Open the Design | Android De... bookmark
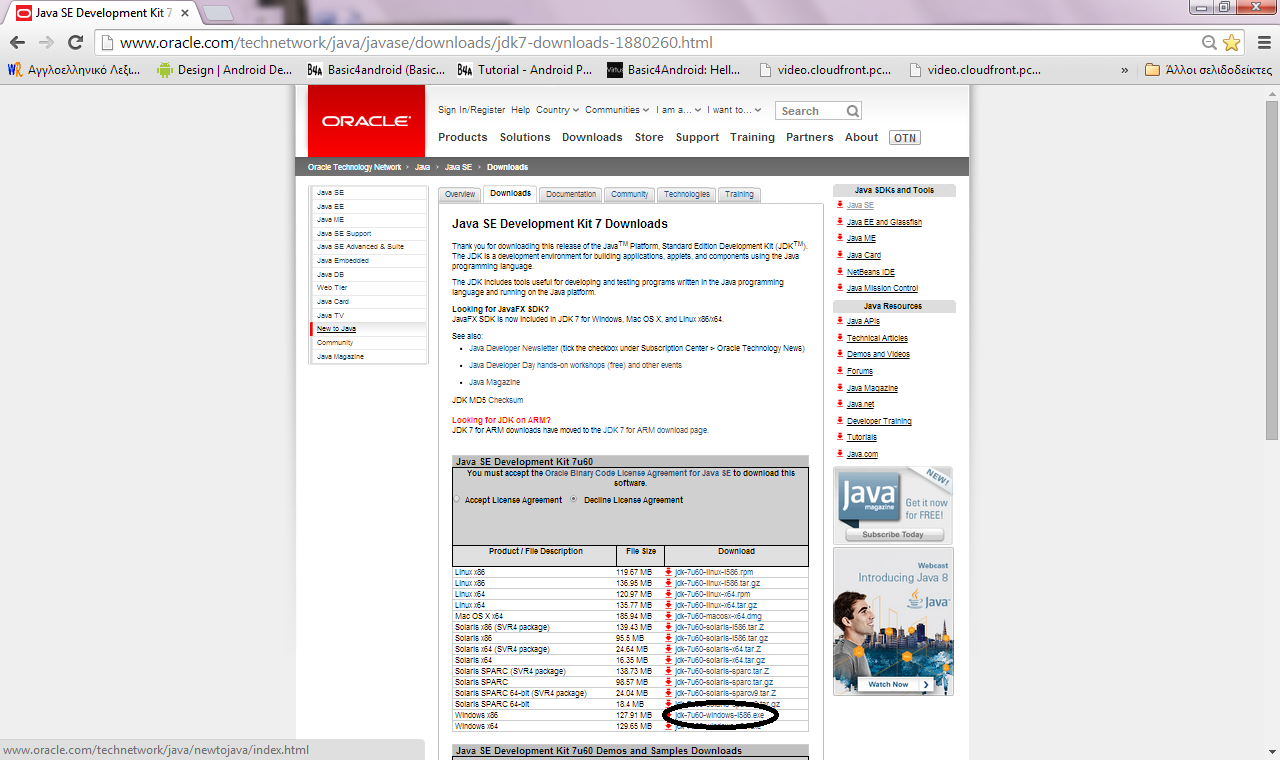This screenshot has width=1280, height=760. pos(224,70)
